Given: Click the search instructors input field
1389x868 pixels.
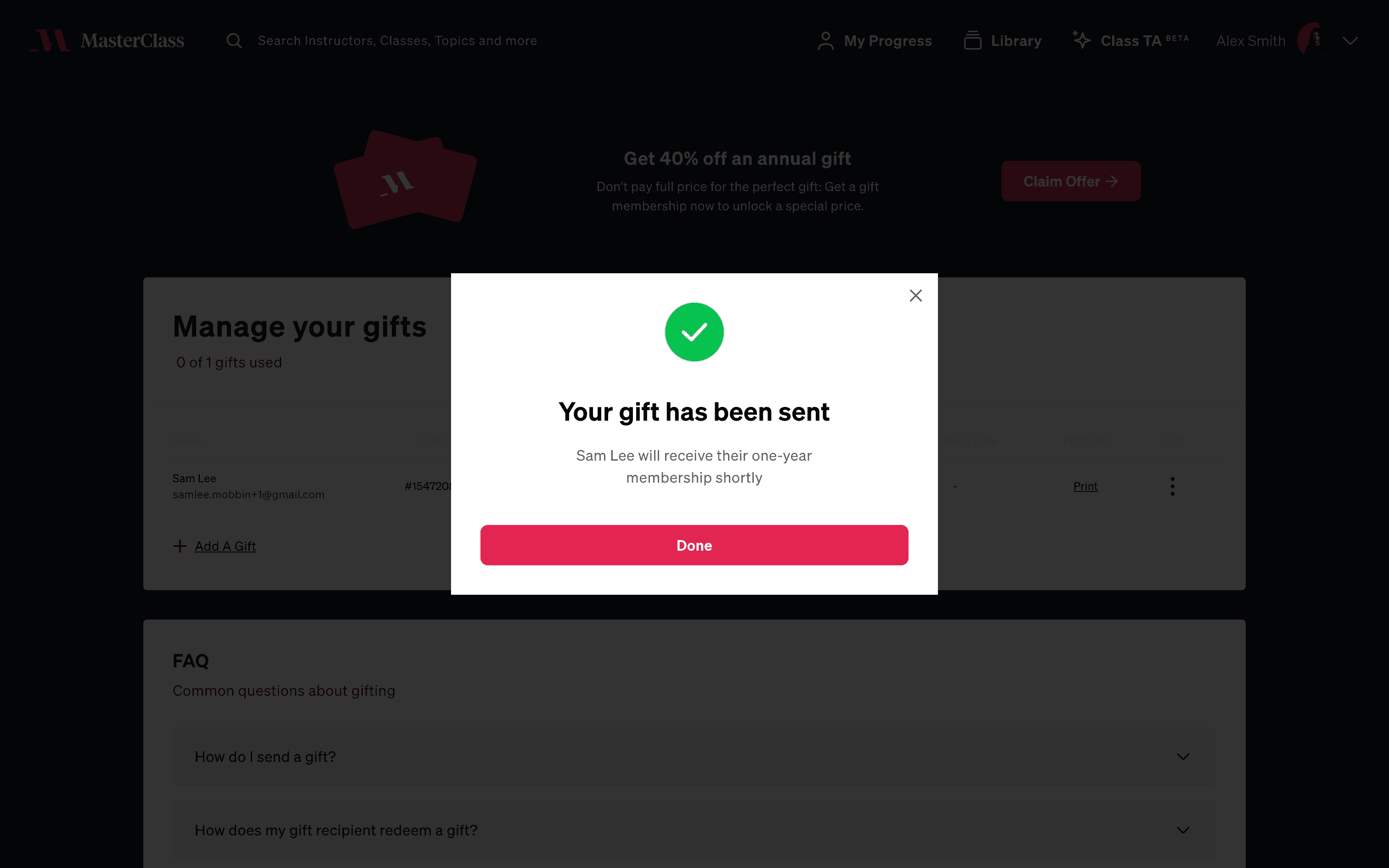Looking at the screenshot, I should tap(397, 41).
